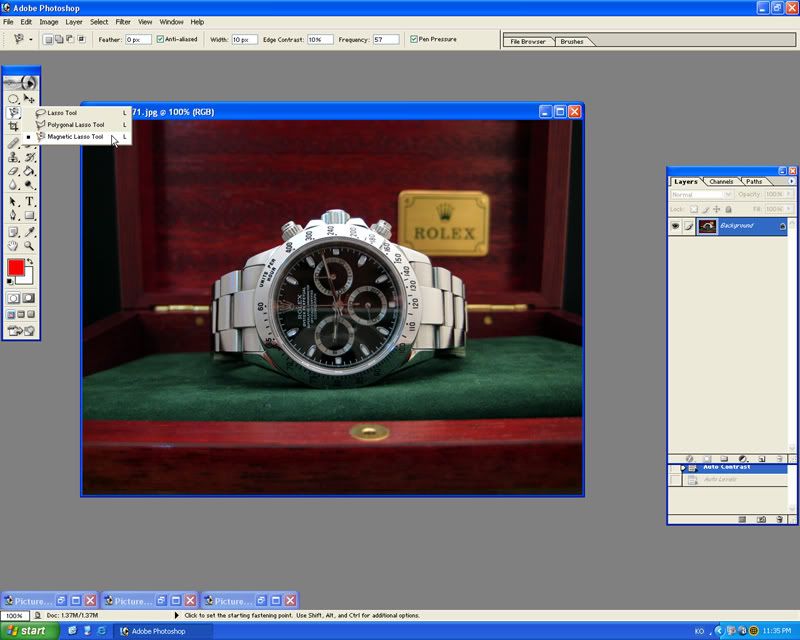Switch to Quick Mask mode
This screenshot has height=640, width=800.
[29, 298]
